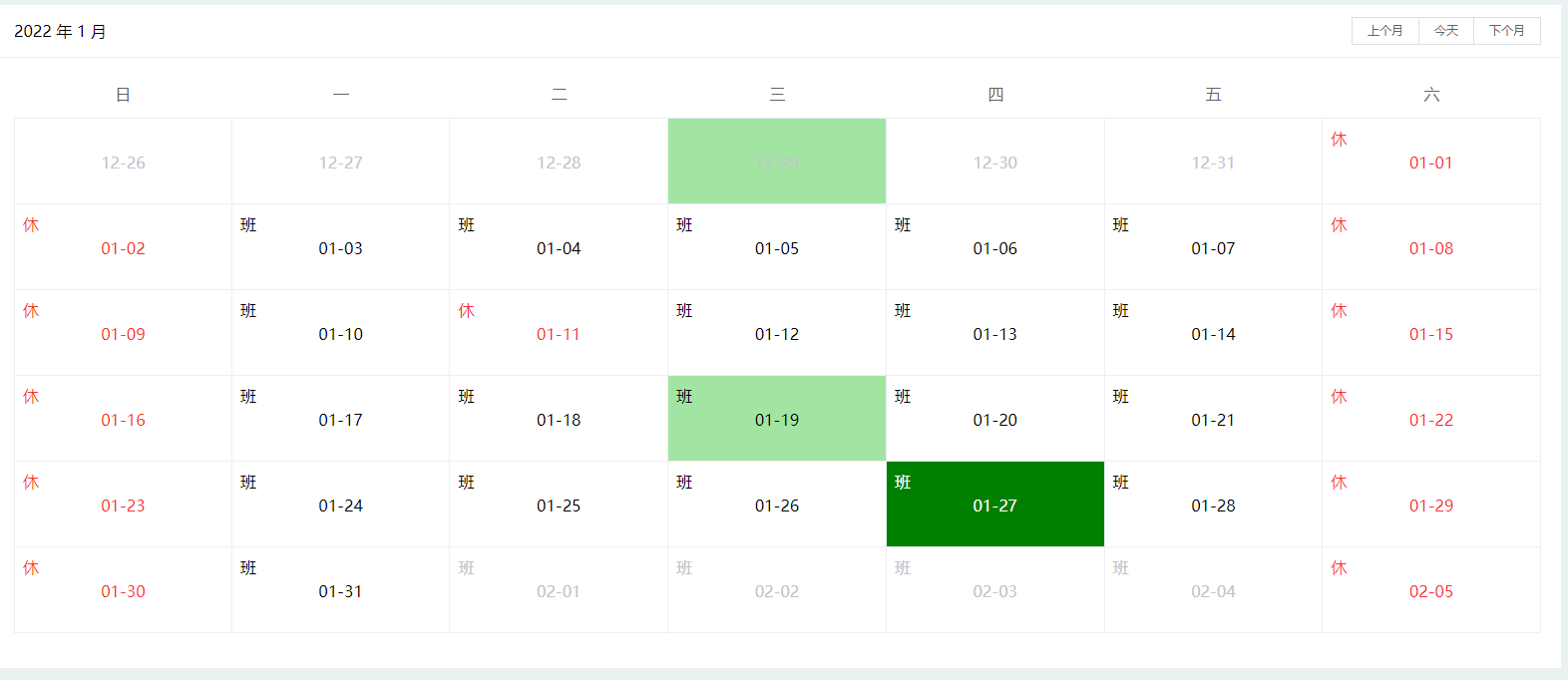
Task: Select the next-month date 02-01
Action: click(x=558, y=590)
